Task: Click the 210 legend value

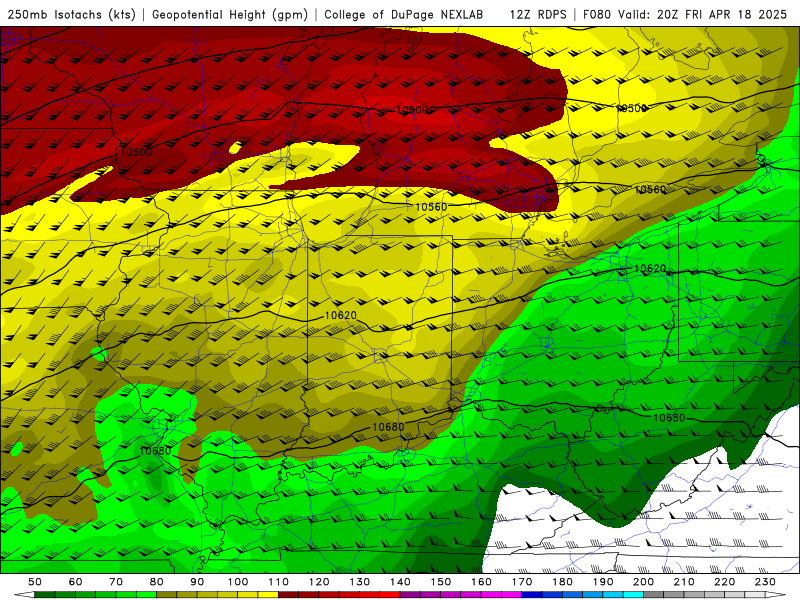Action: (x=685, y=582)
